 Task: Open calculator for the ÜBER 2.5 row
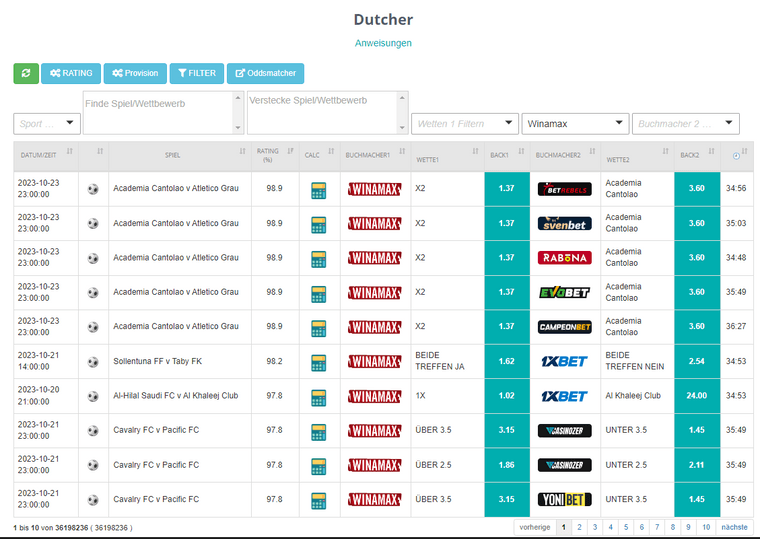318,466
